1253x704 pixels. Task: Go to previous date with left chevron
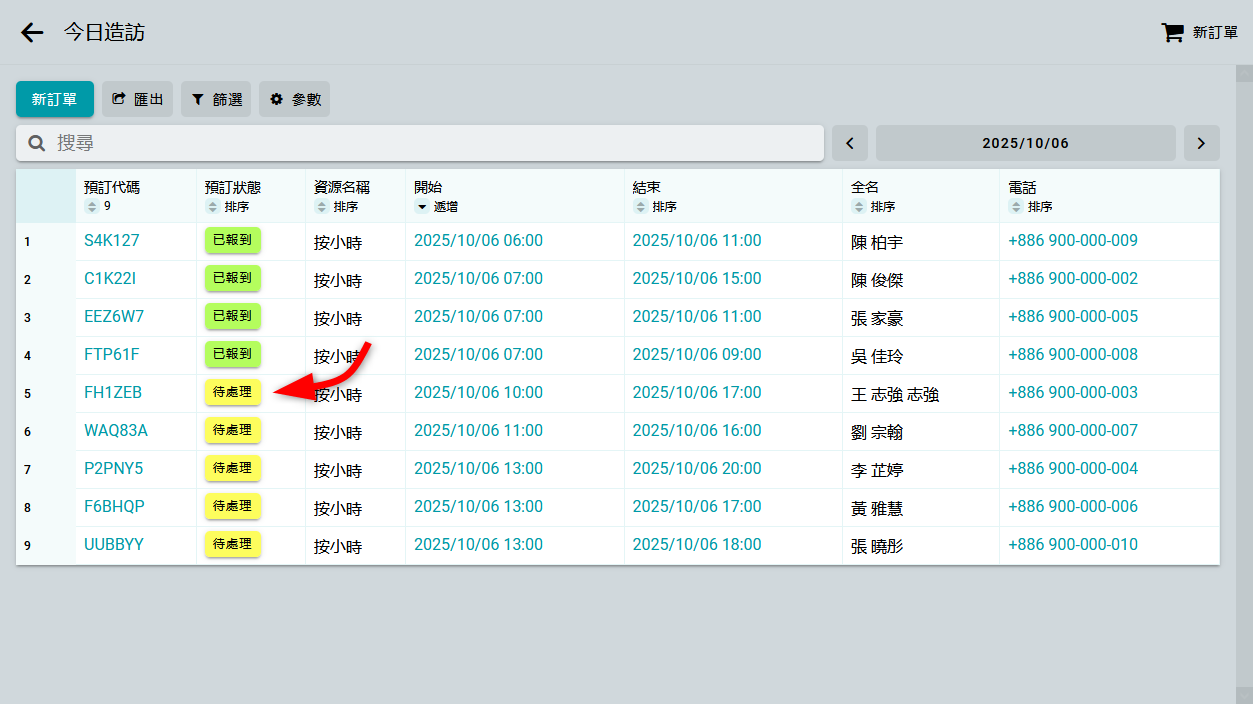850,143
